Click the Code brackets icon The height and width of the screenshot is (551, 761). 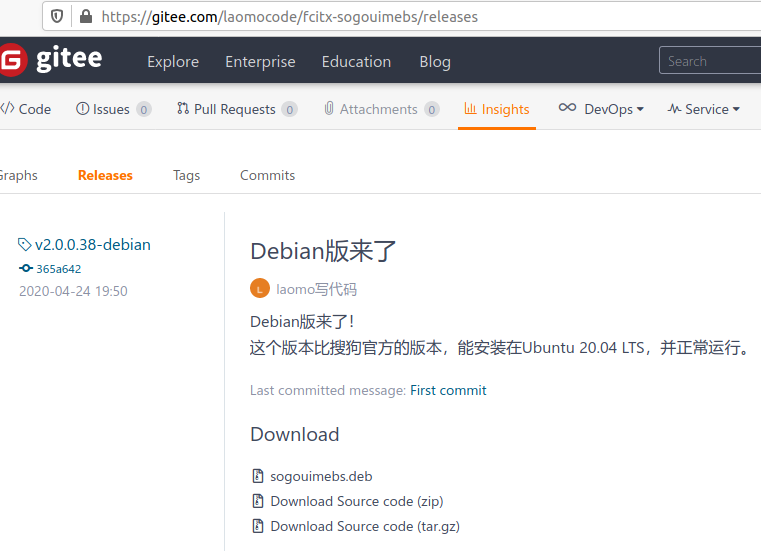(x=7, y=108)
